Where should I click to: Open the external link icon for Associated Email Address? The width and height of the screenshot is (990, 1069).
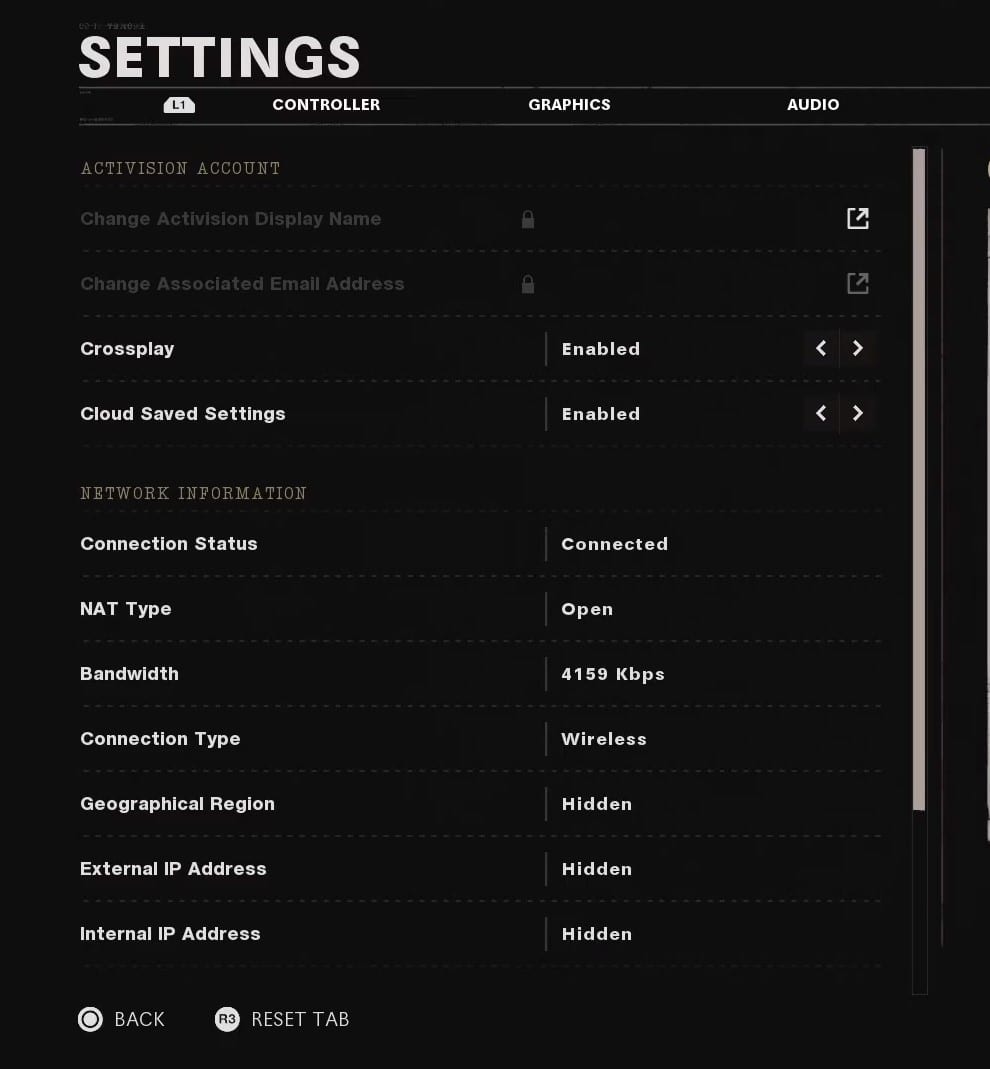[x=857, y=284]
